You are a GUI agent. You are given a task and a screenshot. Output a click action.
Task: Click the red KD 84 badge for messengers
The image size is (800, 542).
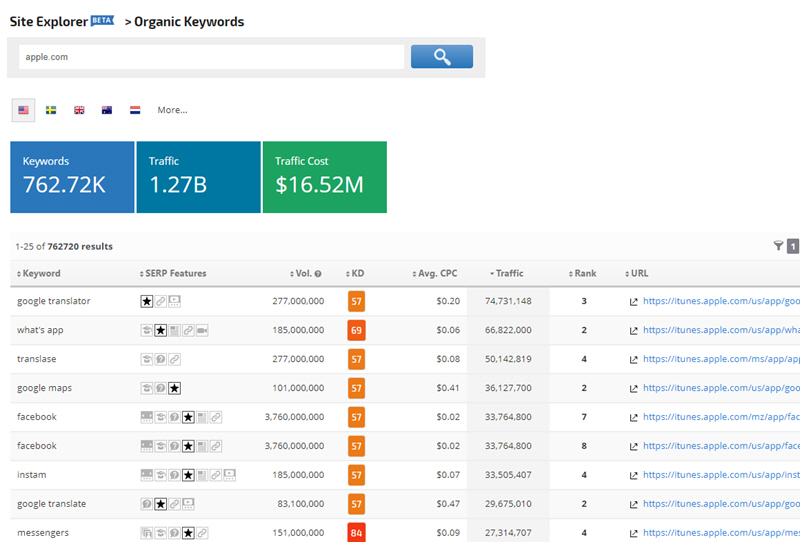[x=355, y=532]
